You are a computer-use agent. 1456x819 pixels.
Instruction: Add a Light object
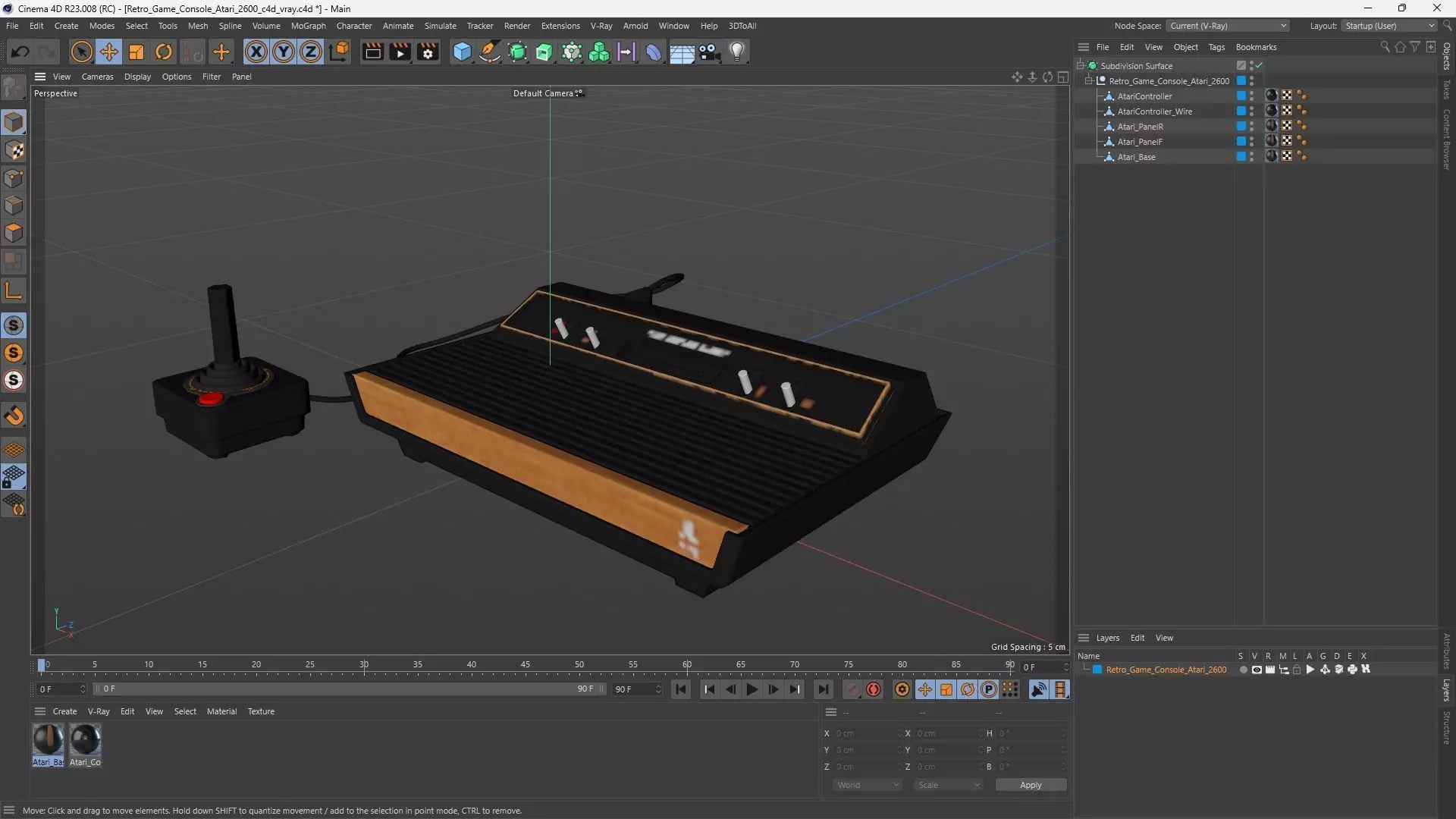[x=737, y=52]
